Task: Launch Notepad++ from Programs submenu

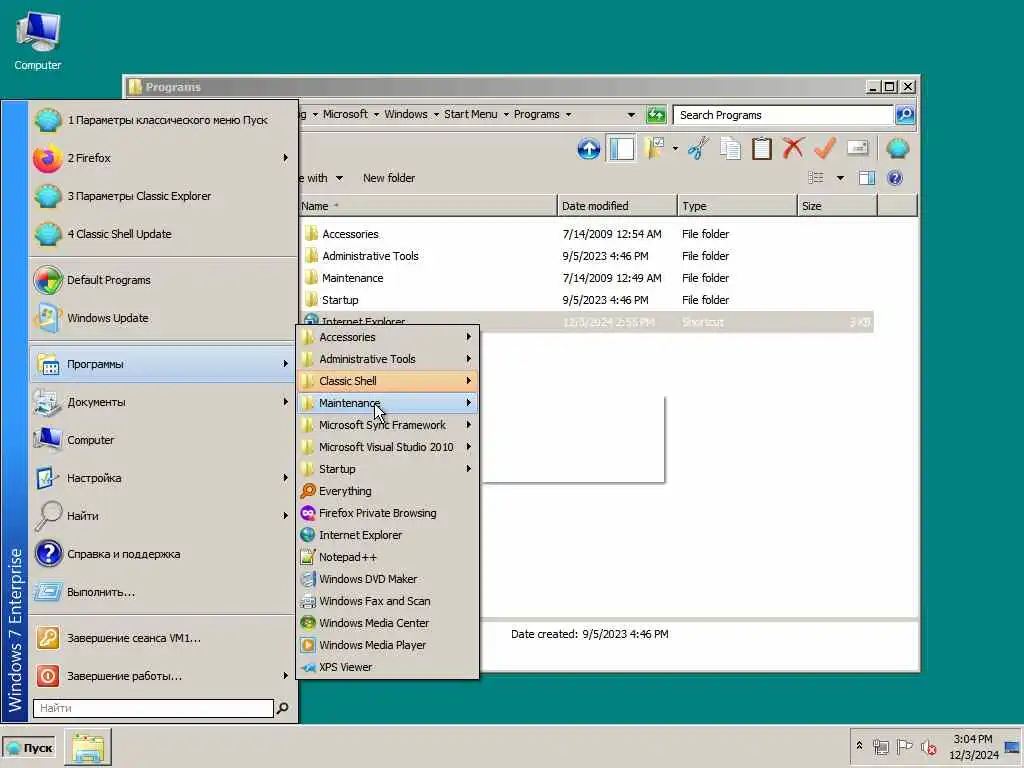Action: click(x=388, y=557)
